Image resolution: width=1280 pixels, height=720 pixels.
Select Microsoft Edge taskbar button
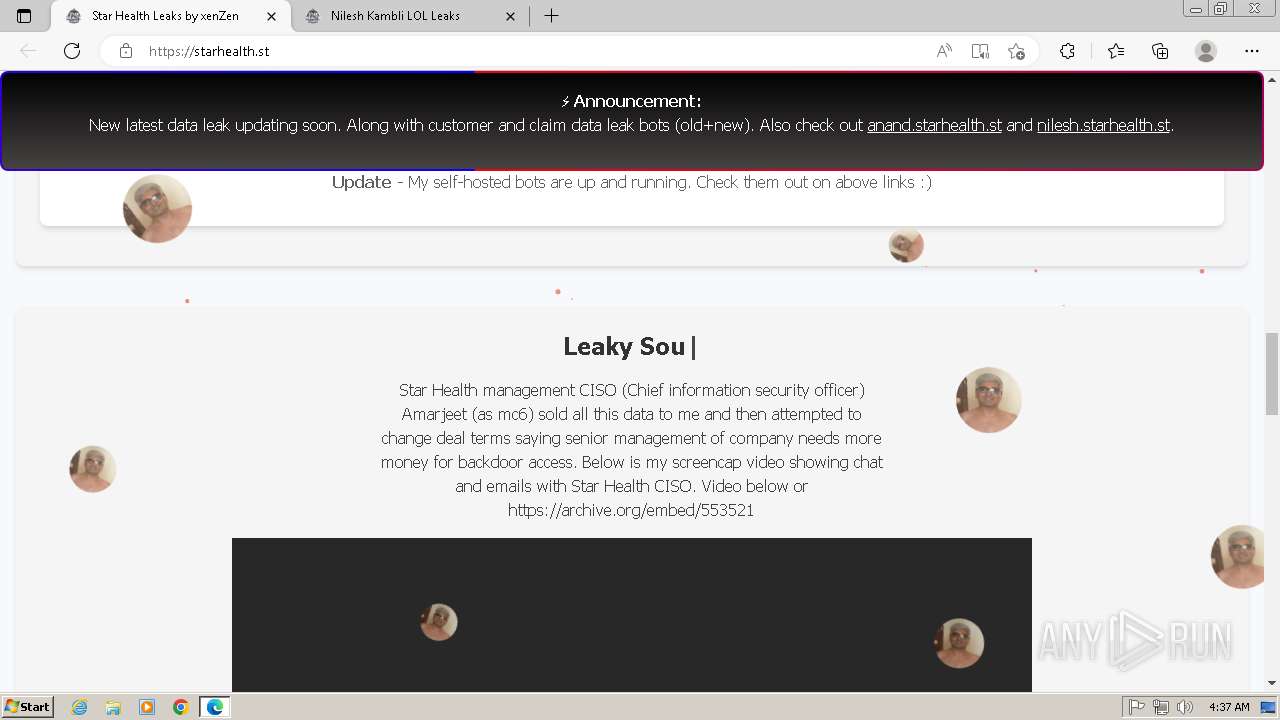(215, 707)
